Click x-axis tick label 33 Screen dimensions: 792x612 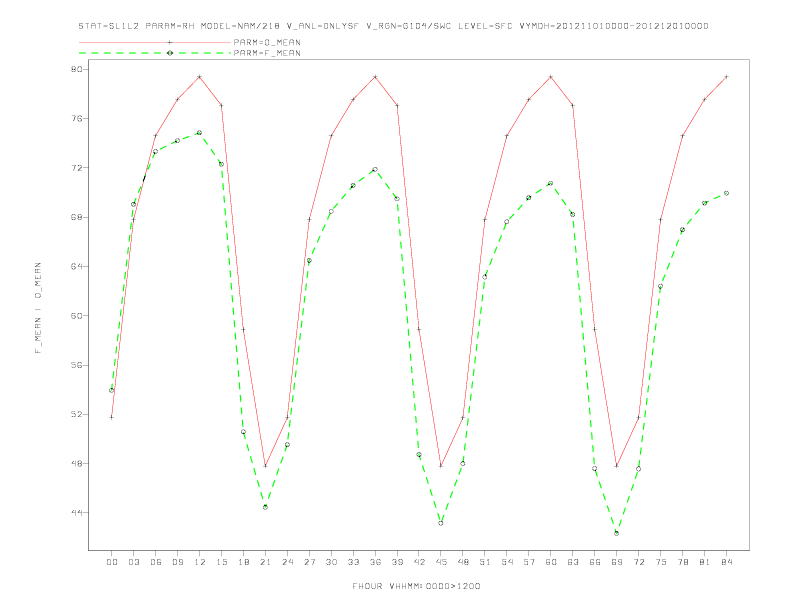click(x=353, y=562)
